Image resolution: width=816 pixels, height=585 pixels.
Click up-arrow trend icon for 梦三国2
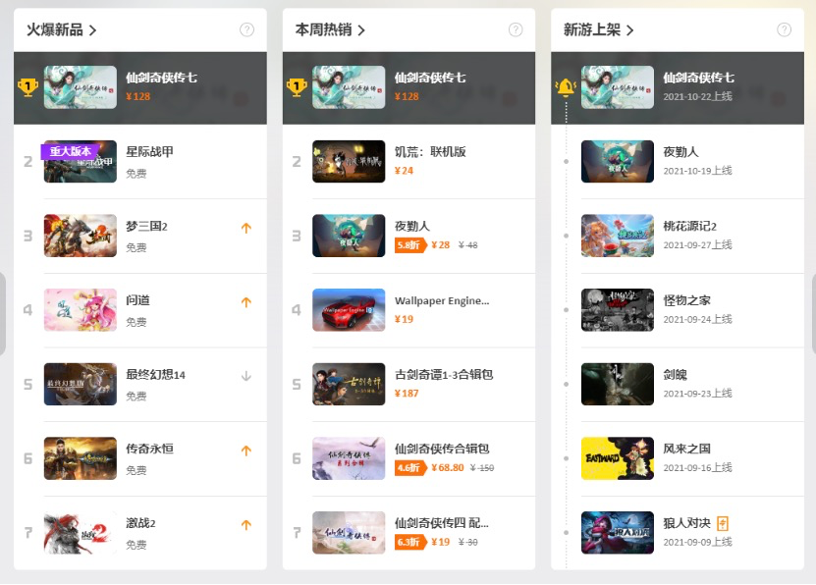click(246, 228)
